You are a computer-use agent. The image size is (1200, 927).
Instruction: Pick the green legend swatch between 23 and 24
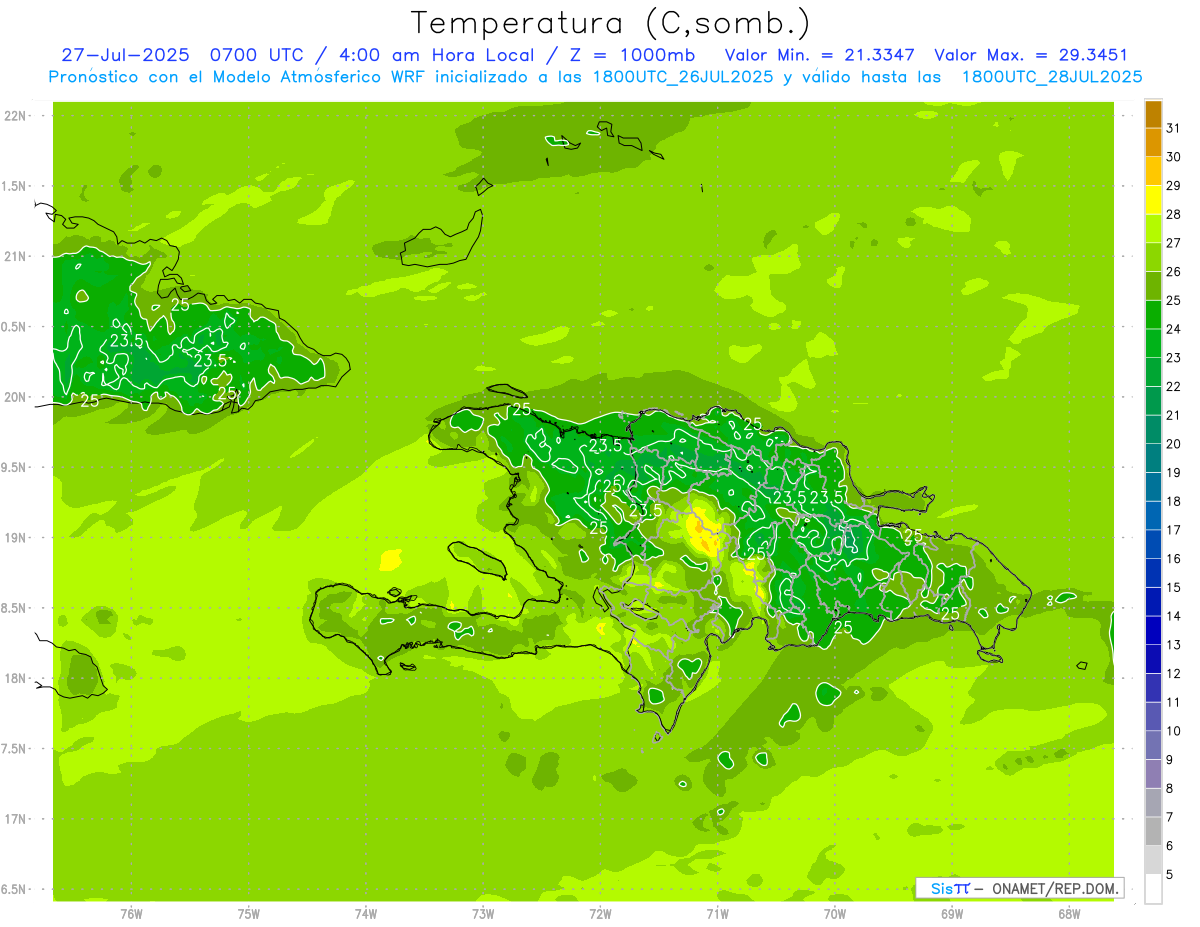(x=1154, y=343)
